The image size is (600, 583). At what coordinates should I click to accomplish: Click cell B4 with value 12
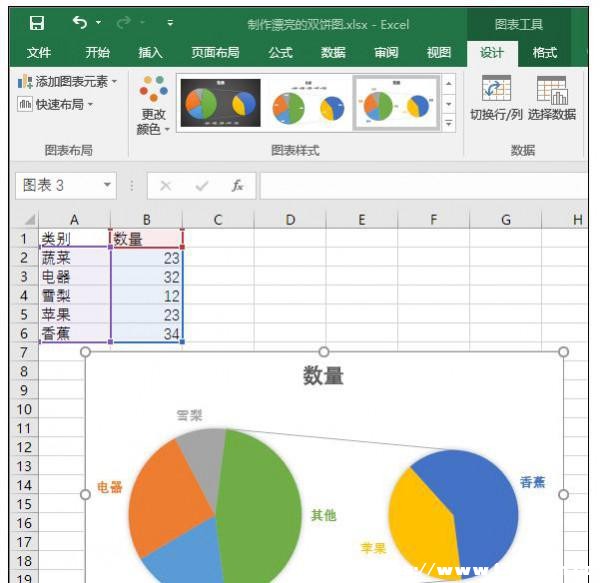(x=147, y=295)
